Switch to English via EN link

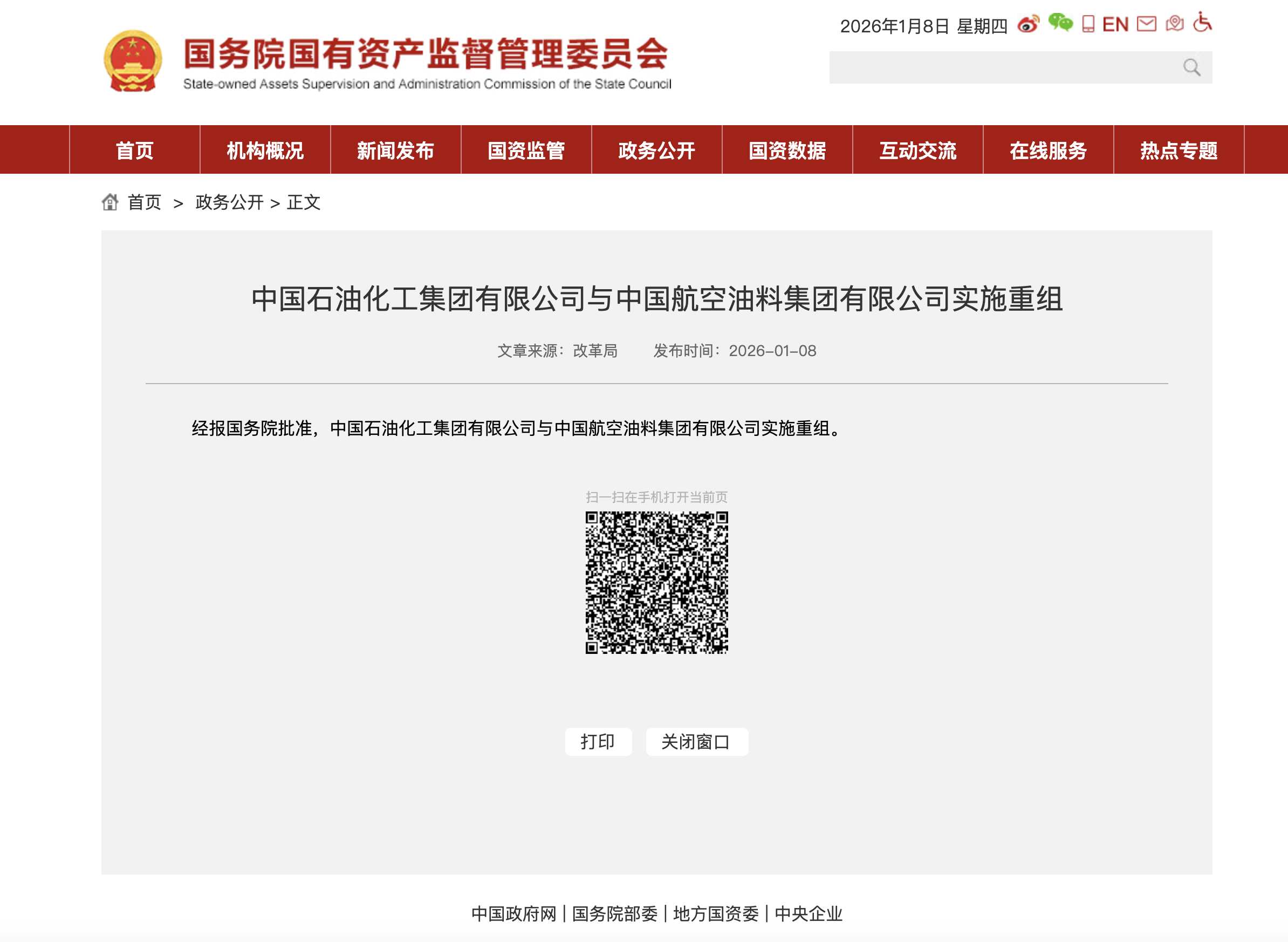pyautogui.click(x=1115, y=24)
